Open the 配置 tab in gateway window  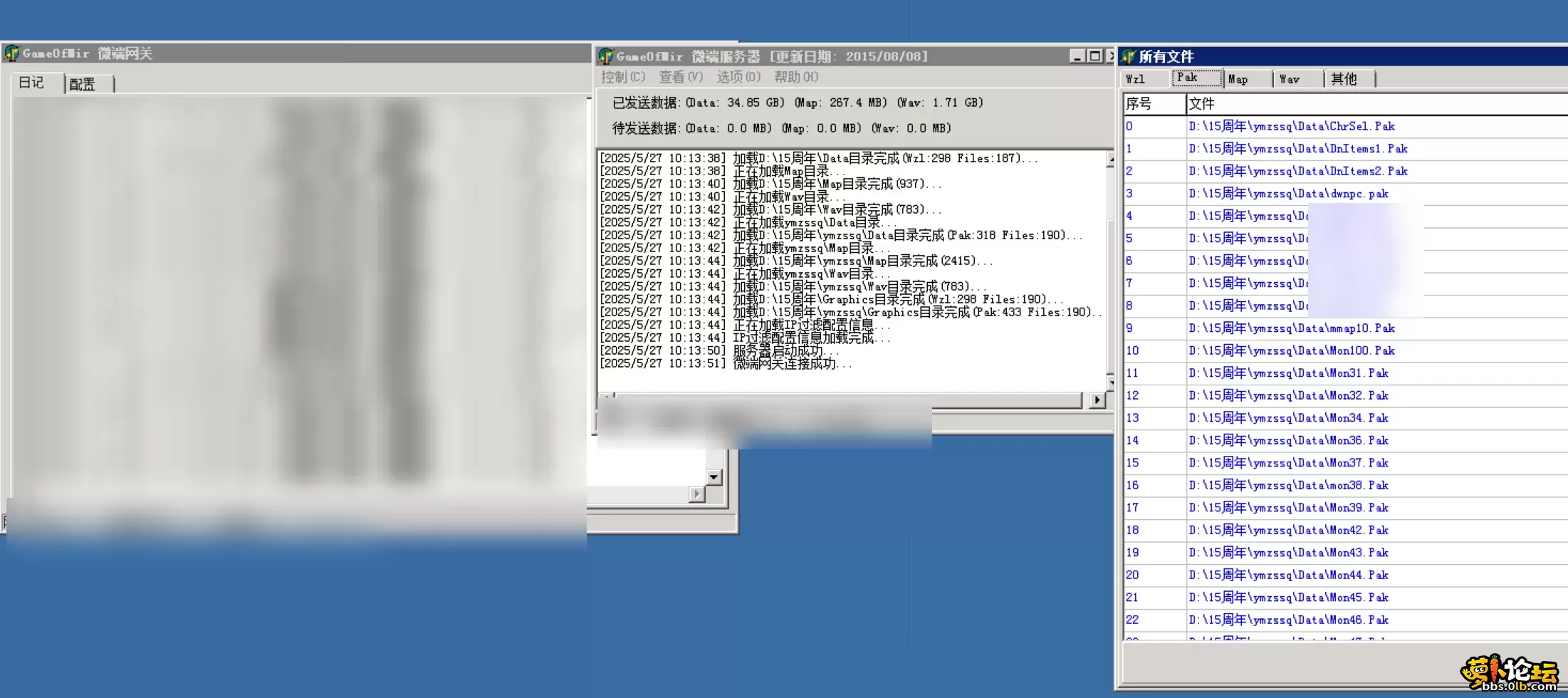(x=88, y=84)
